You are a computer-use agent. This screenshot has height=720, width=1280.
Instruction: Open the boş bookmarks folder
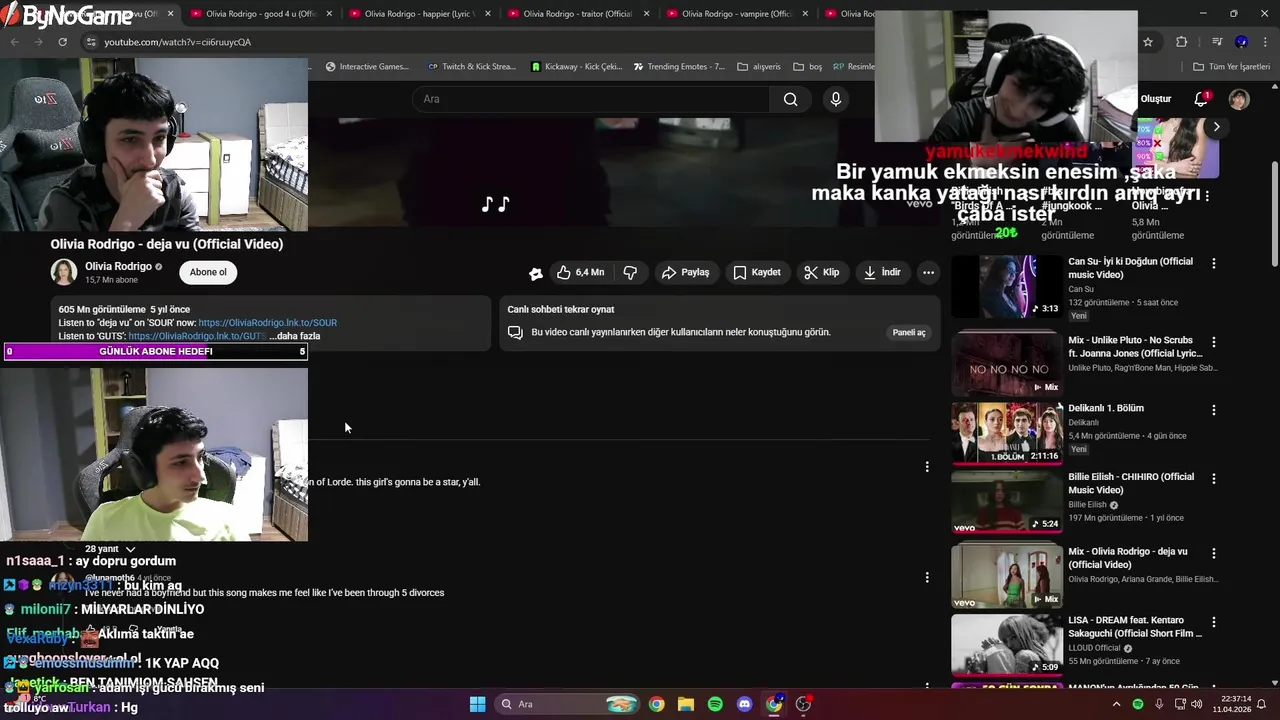pyautogui.click(x=808, y=67)
